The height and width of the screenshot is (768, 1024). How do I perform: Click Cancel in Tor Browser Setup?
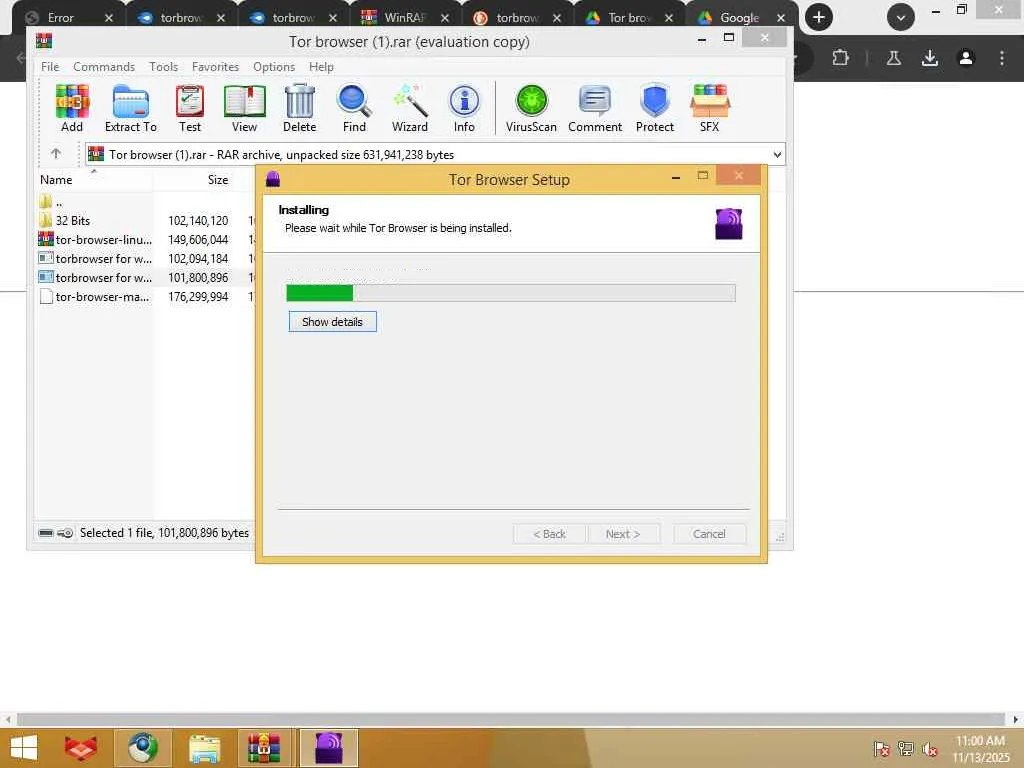tap(709, 534)
